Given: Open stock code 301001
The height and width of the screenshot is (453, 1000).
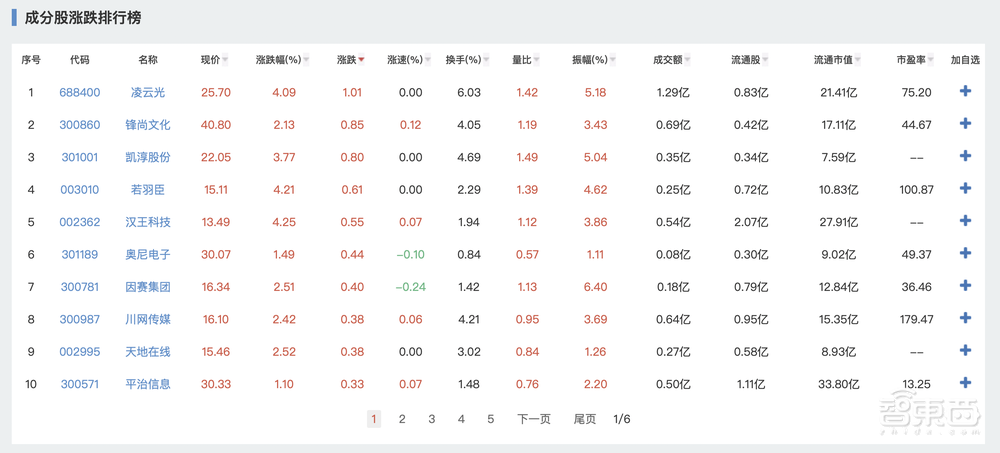Looking at the screenshot, I should 80,157.
